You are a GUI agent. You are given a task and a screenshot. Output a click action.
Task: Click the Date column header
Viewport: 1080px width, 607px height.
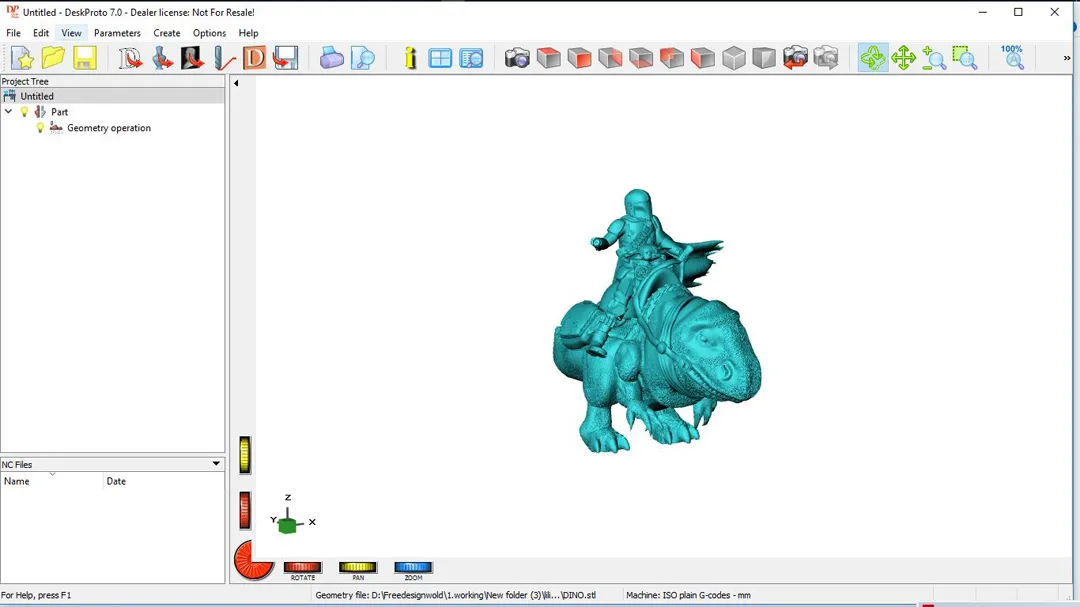[116, 481]
